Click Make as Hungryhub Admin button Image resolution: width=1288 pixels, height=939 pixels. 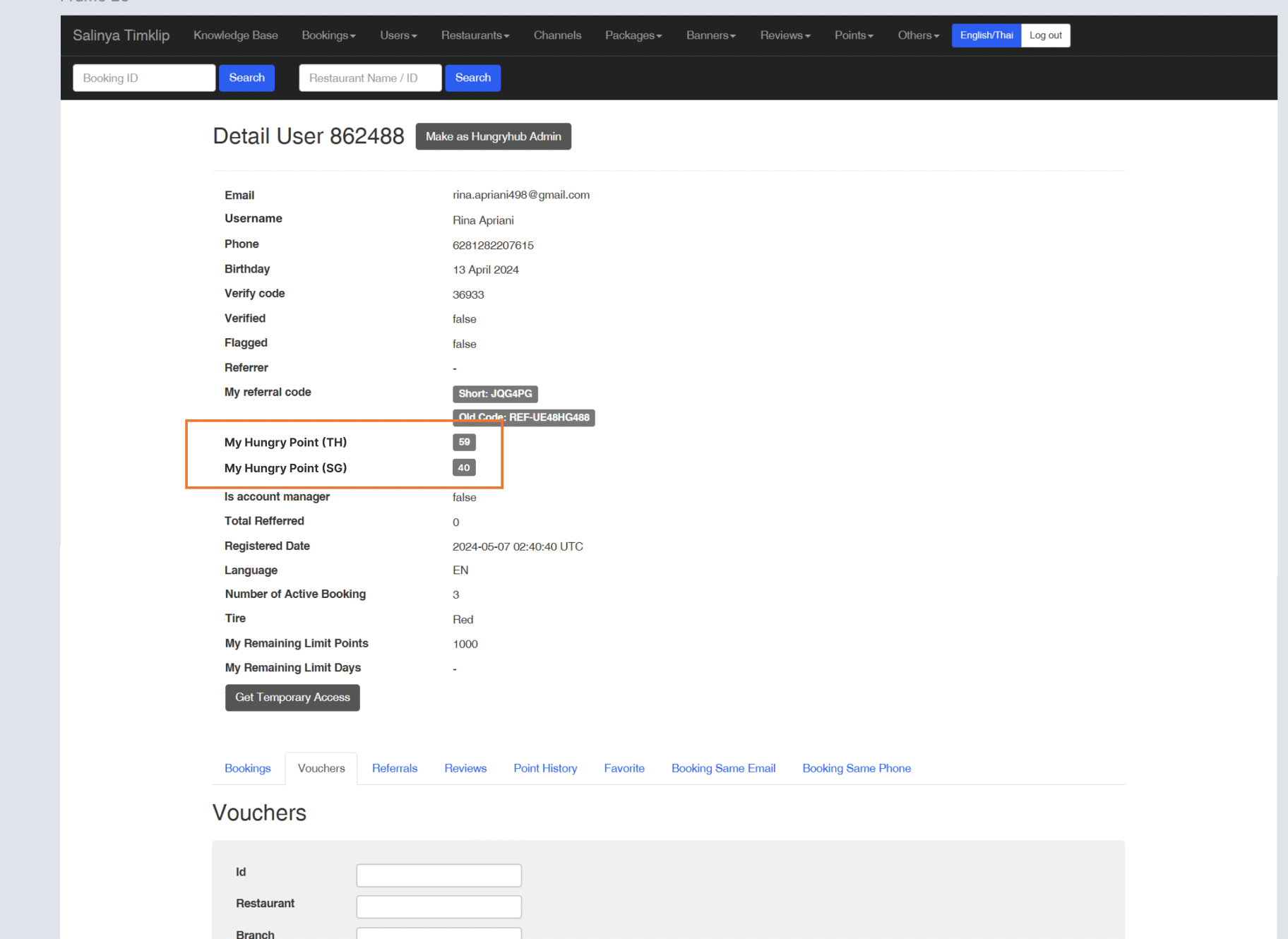pos(493,136)
